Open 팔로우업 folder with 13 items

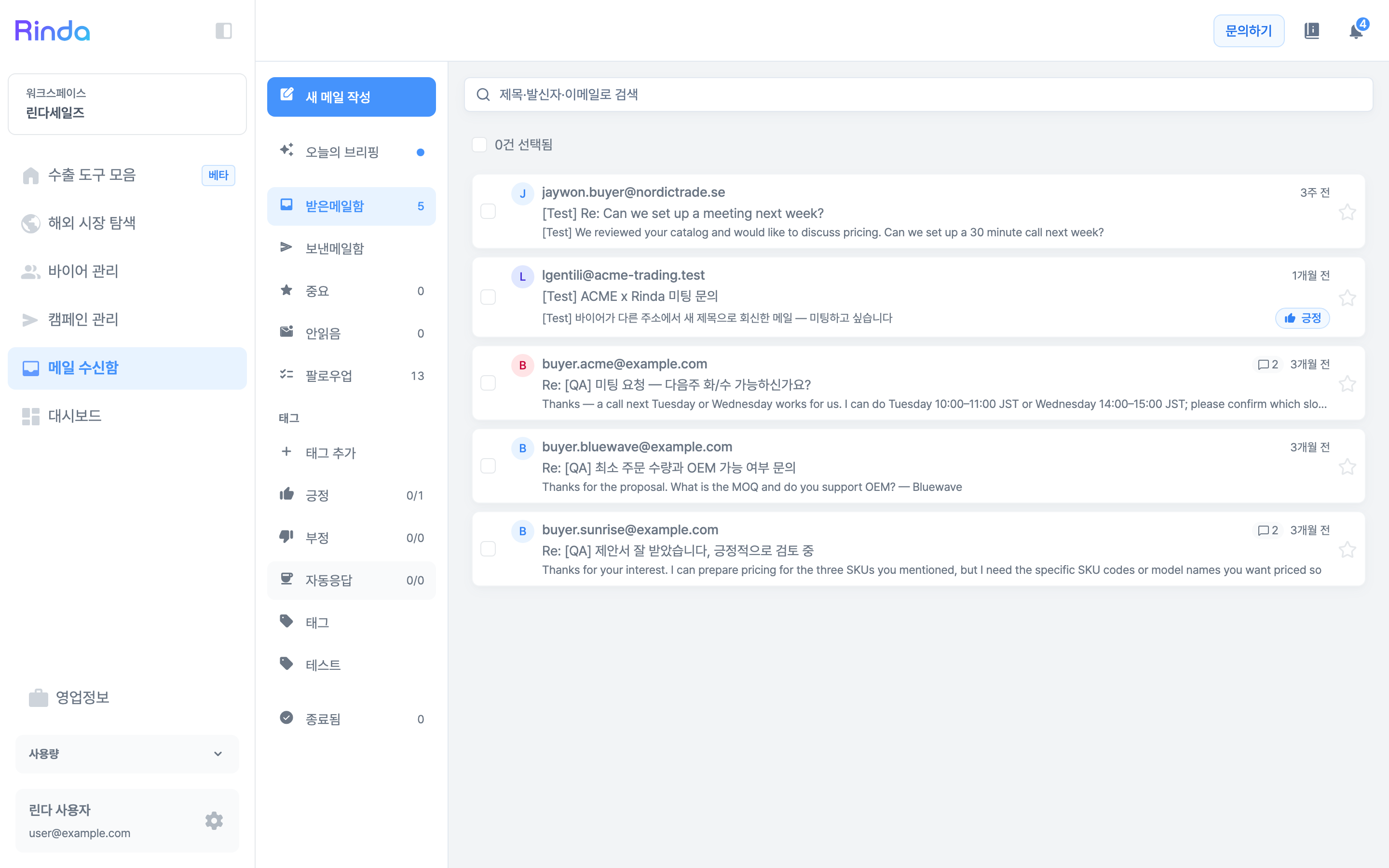(351, 376)
